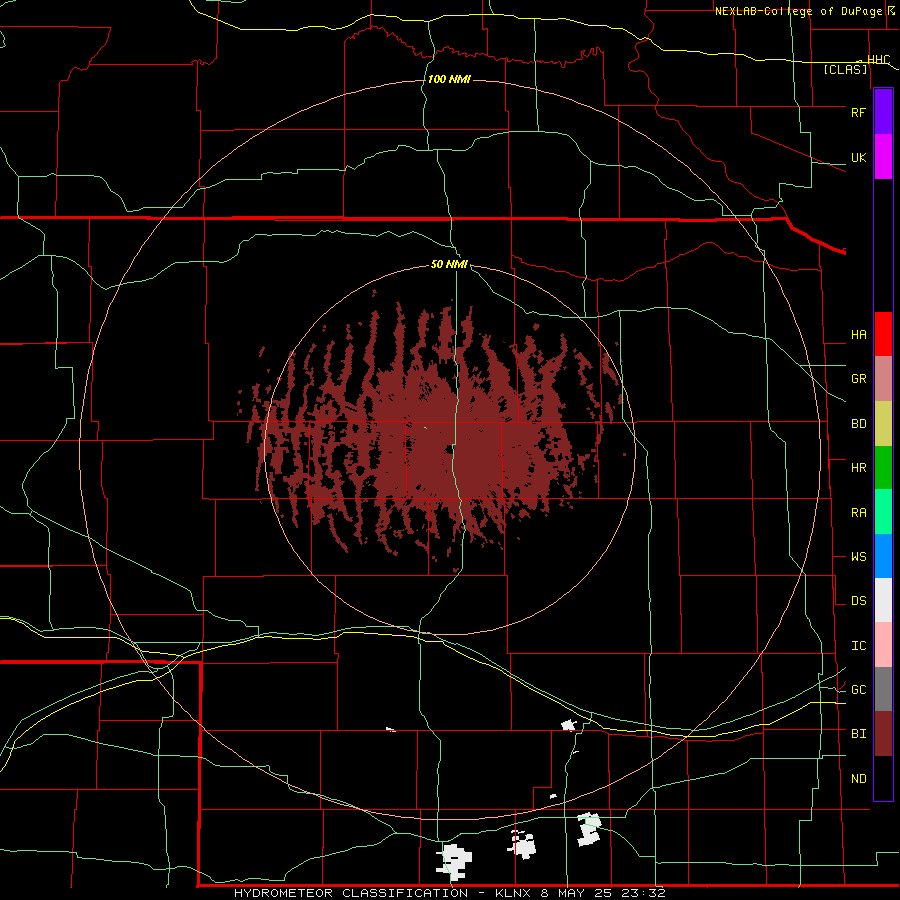Click the 'GR' legend label
The width and height of the screenshot is (900, 900).
coord(859,379)
